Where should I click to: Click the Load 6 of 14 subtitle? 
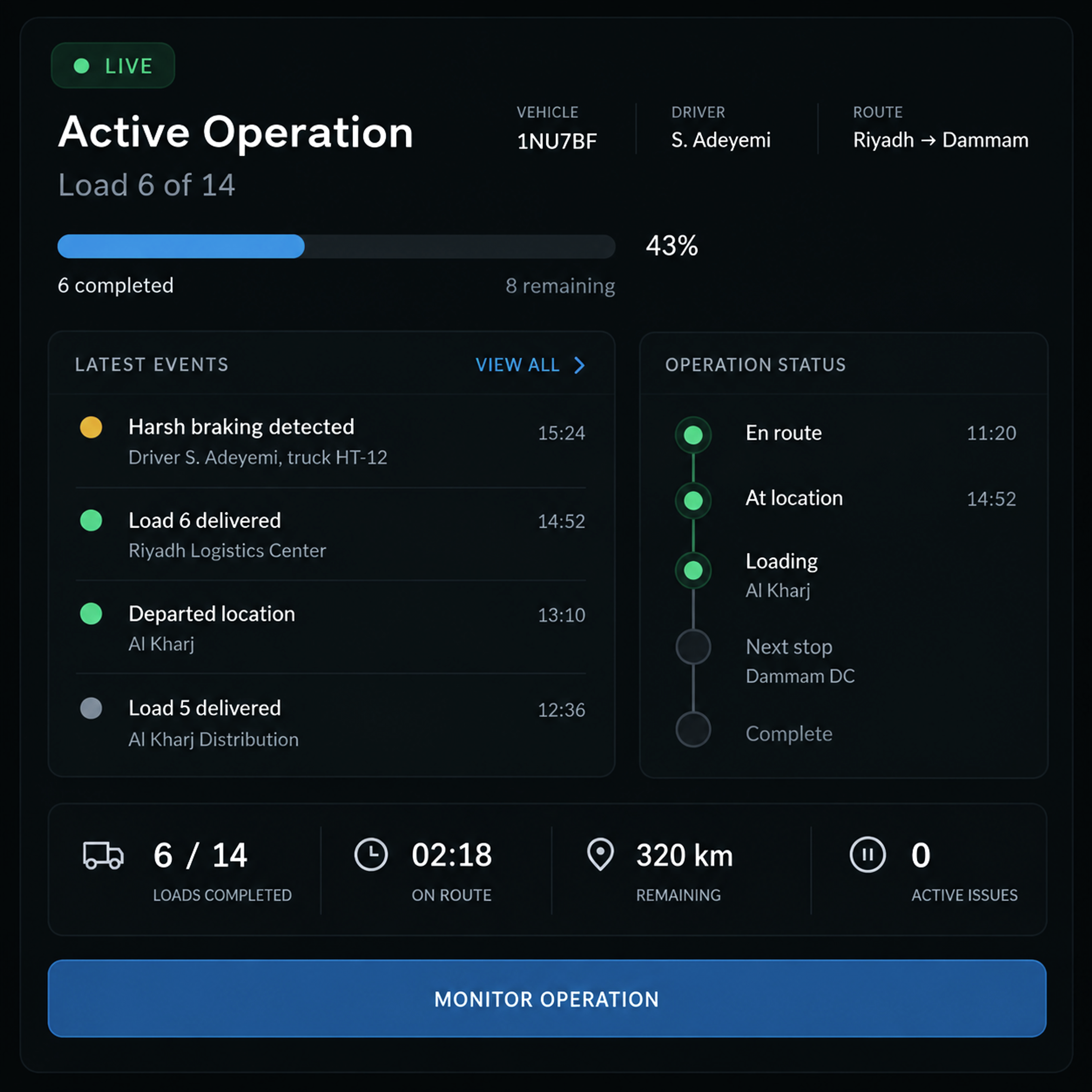[146, 185]
